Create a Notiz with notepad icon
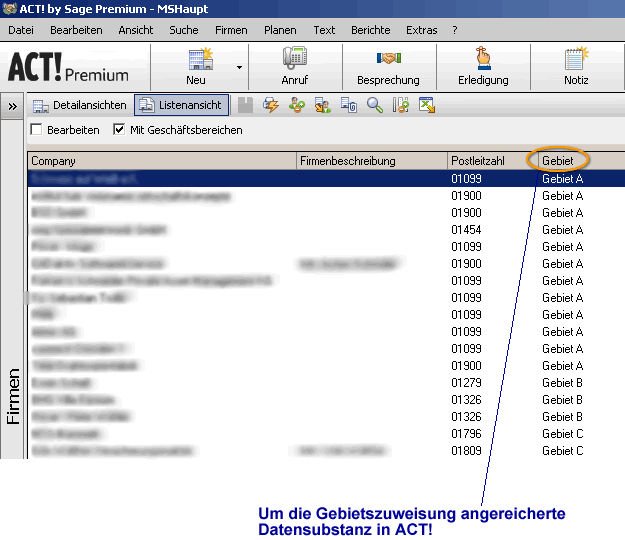625x540 pixels. point(576,60)
